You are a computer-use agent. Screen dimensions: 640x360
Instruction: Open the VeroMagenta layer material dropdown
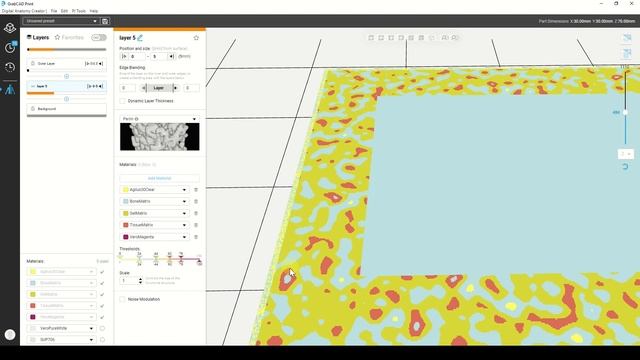pyautogui.click(x=155, y=237)
